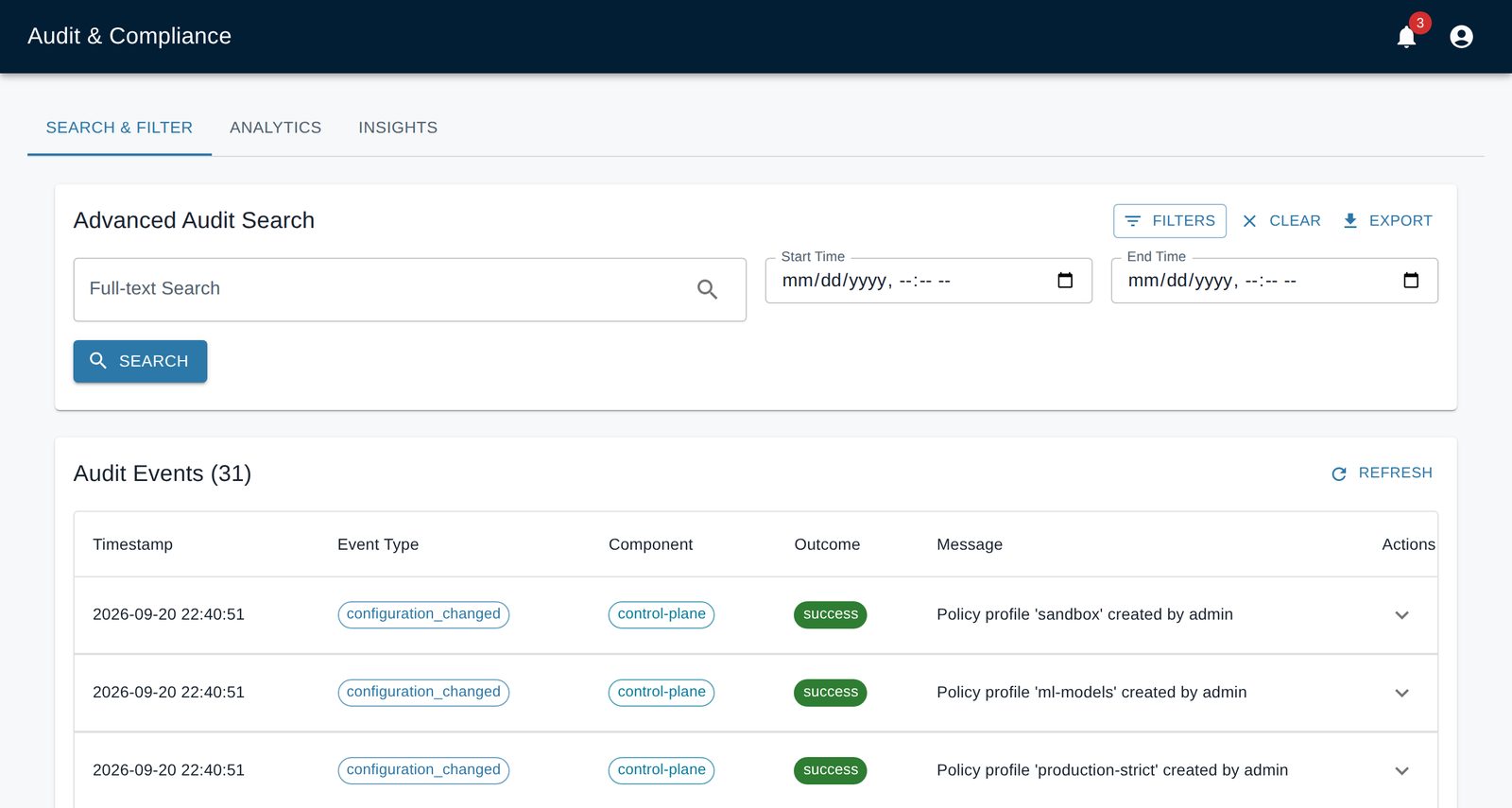Screen dimensions: 1512x808
Task: Click the Message column header
Action: (970, 544)
